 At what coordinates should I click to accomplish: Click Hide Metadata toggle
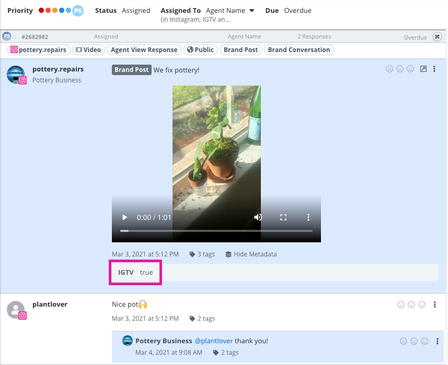(x=251, y=254)
